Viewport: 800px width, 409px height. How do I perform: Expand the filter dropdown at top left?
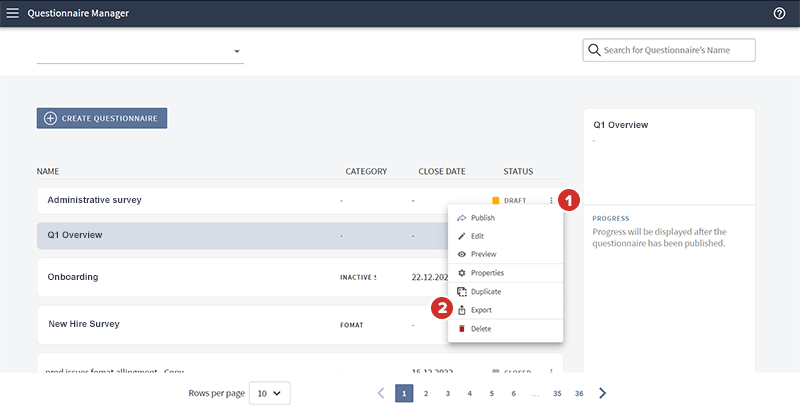click(237, 51)
